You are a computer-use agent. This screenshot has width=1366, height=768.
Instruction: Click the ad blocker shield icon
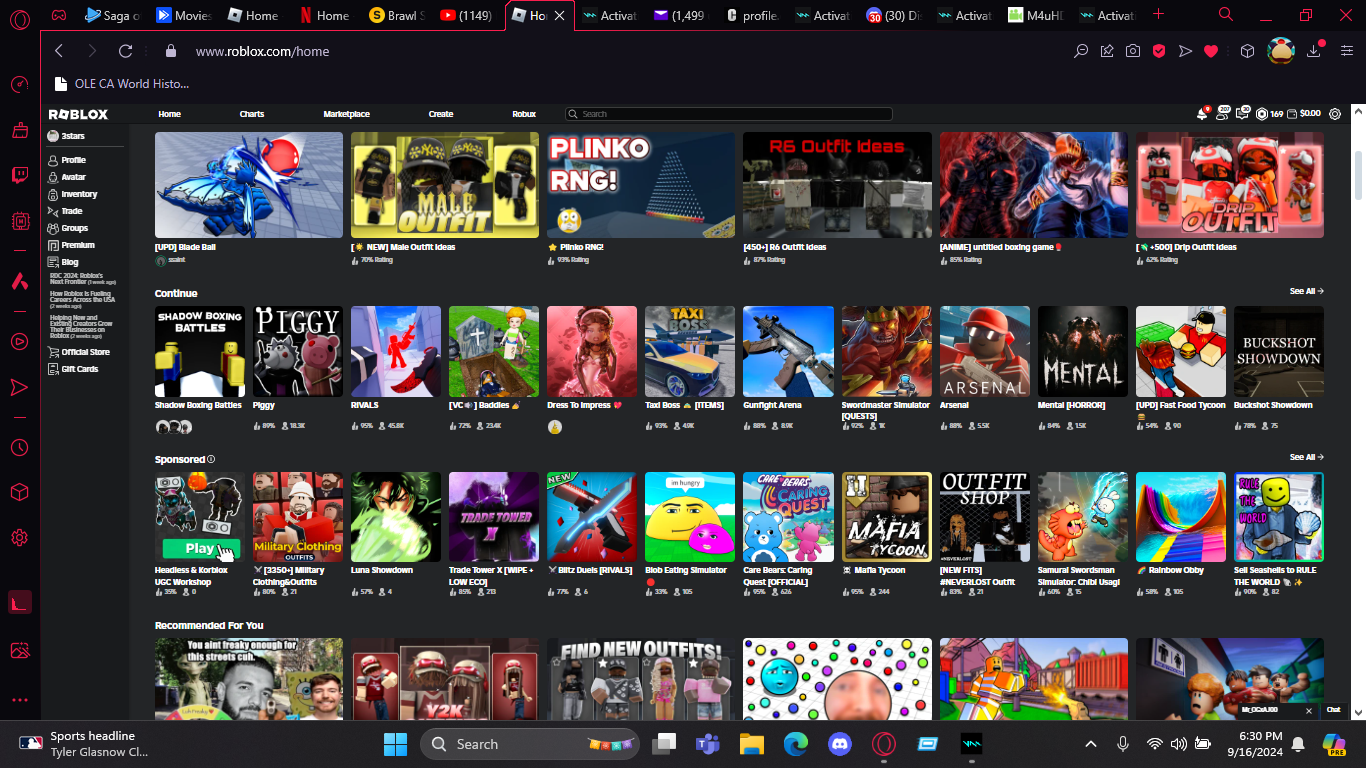point(1159,51)
